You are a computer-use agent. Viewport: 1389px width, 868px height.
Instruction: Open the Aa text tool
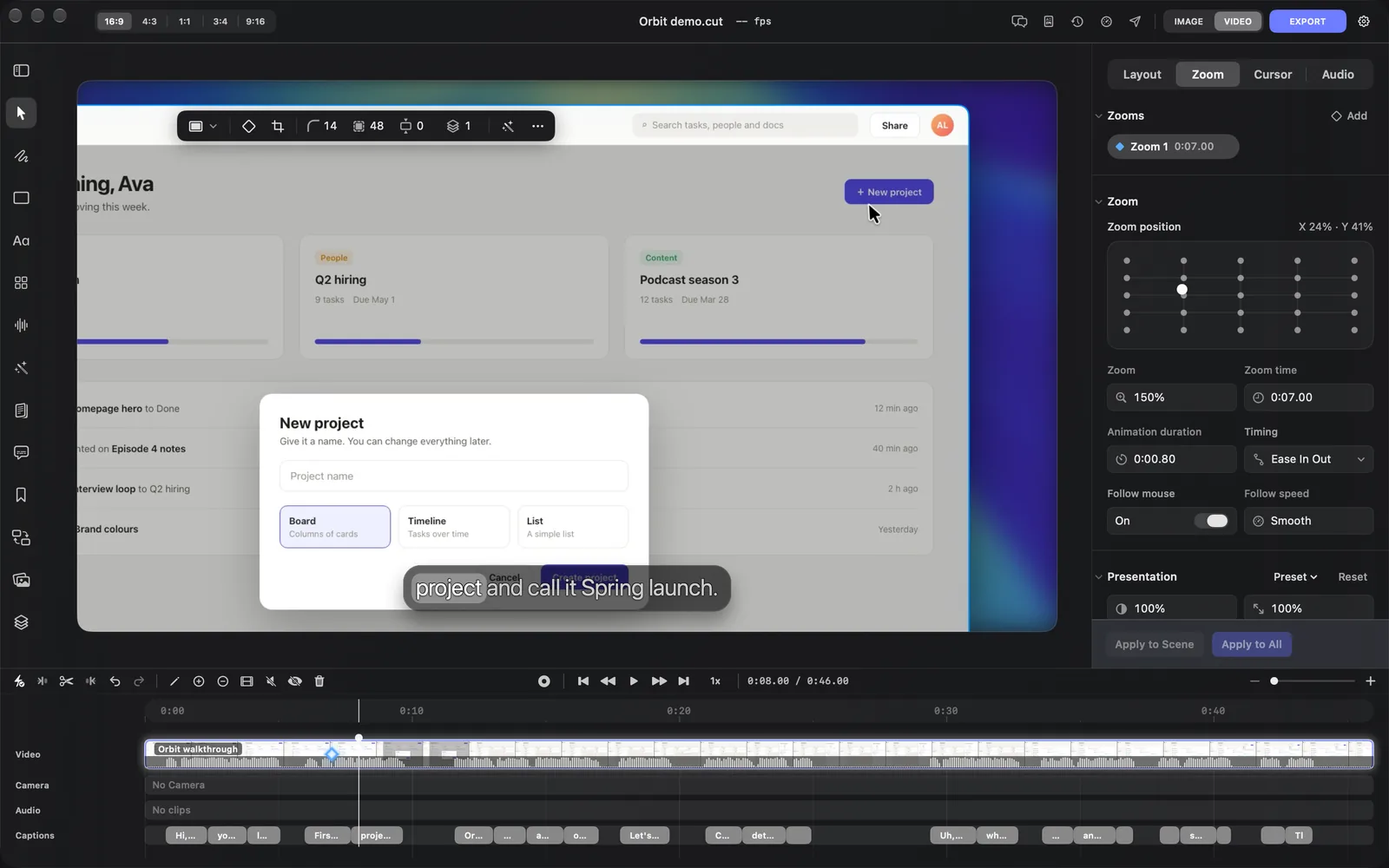pyautogui.click(x=22, y=240)
